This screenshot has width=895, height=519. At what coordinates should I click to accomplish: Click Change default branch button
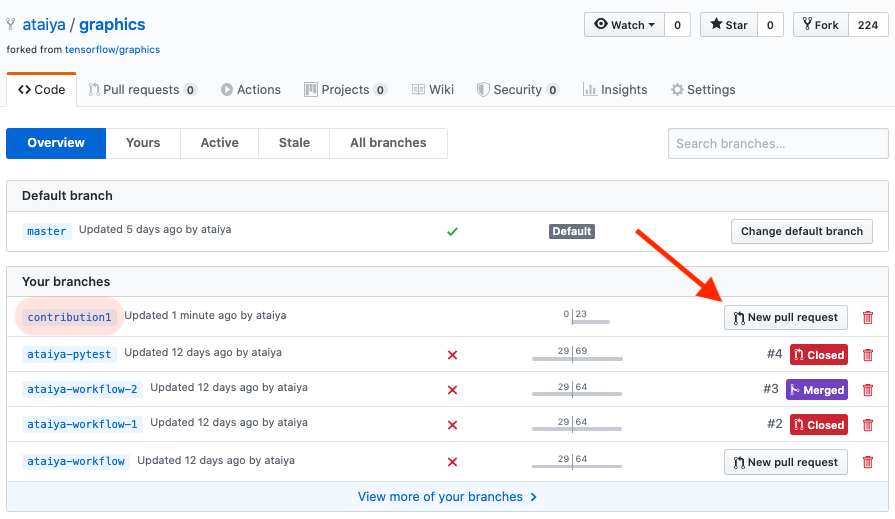[x=801, y=231]
